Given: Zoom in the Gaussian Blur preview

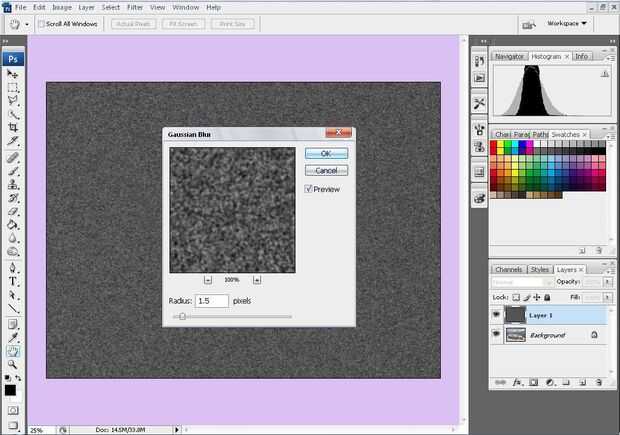Looking at the screenshot, I should point(257,280).
